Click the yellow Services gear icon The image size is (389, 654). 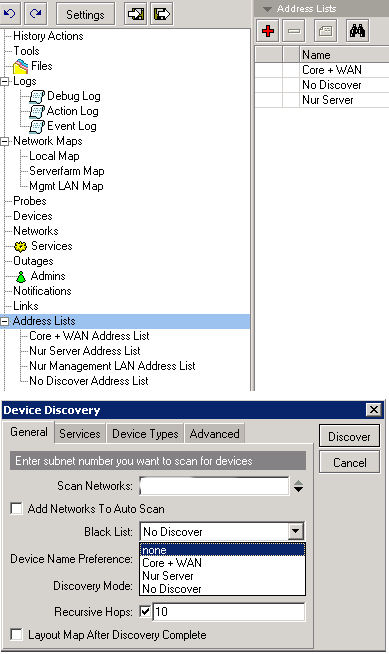(20, 247)
